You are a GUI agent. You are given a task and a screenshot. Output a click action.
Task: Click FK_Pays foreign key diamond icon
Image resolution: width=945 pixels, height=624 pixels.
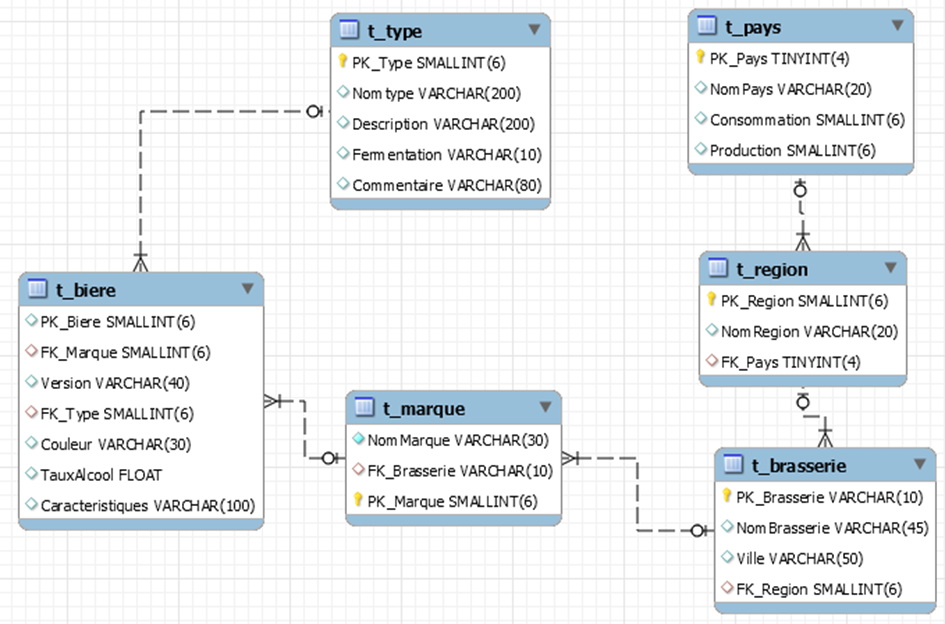click(x=712, y=362)
